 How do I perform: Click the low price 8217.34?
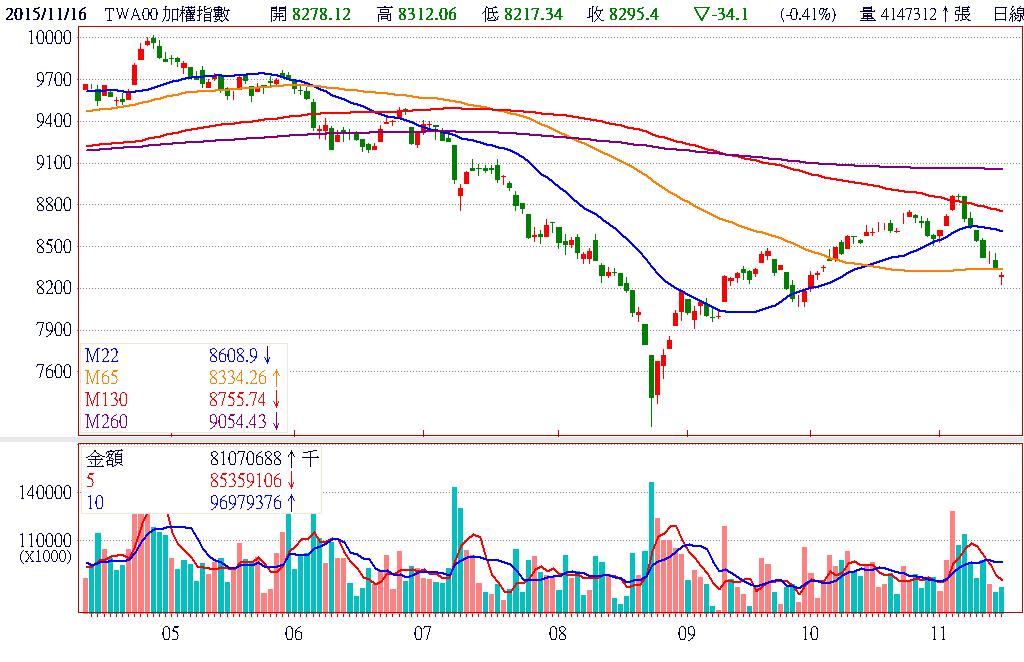[533, 14]
